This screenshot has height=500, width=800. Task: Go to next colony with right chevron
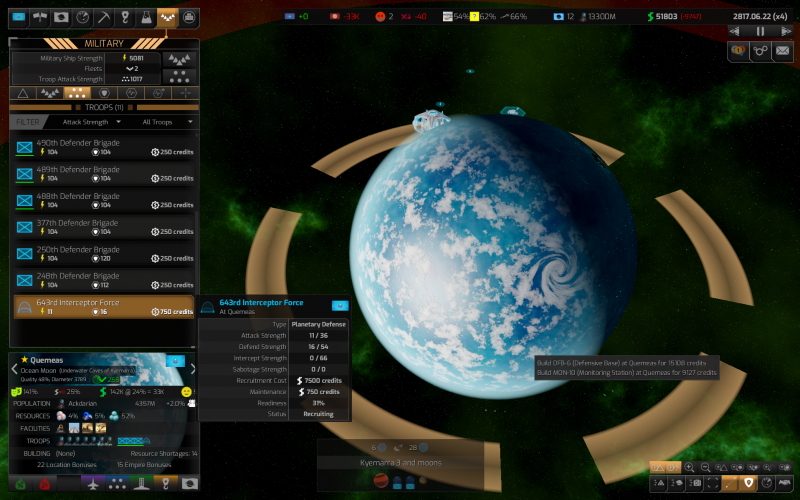192,368
